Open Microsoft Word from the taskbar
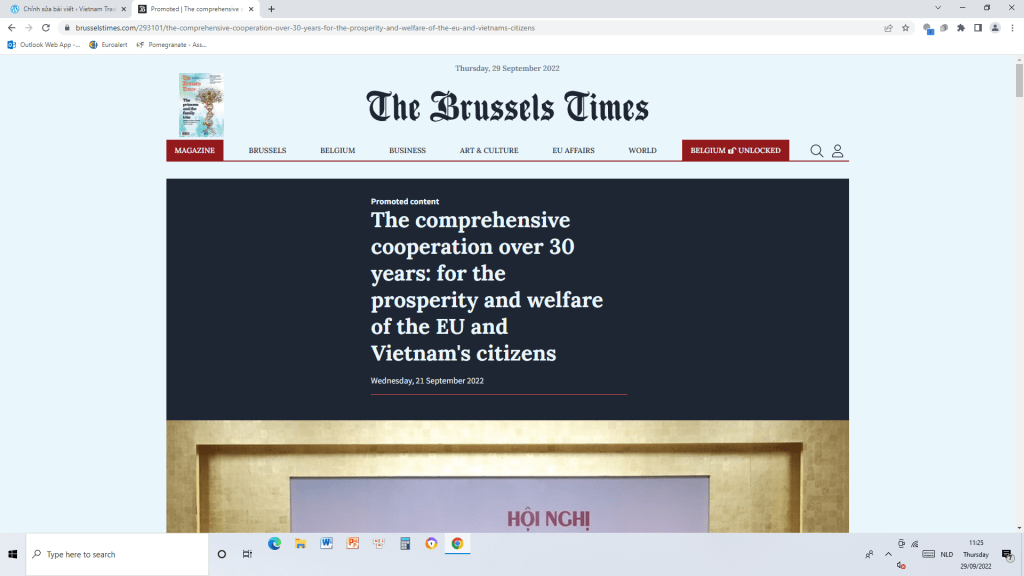This screenshot has height=576, width=1024. [x=326, y=543]
